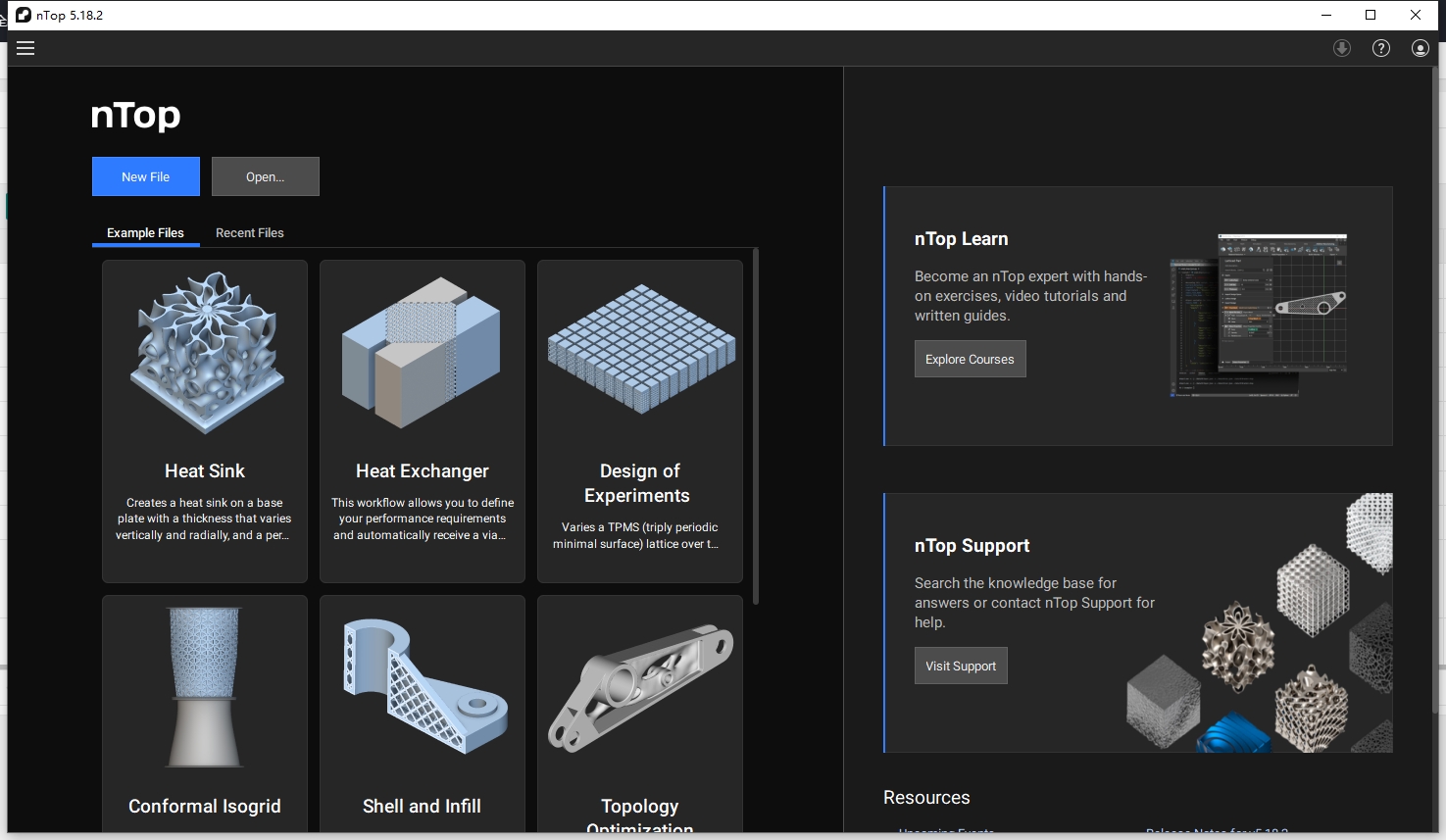The width and height of the screenshot is (1446, 840).
Task: Open the help question mark icon
Action: tap(1380, 48)
